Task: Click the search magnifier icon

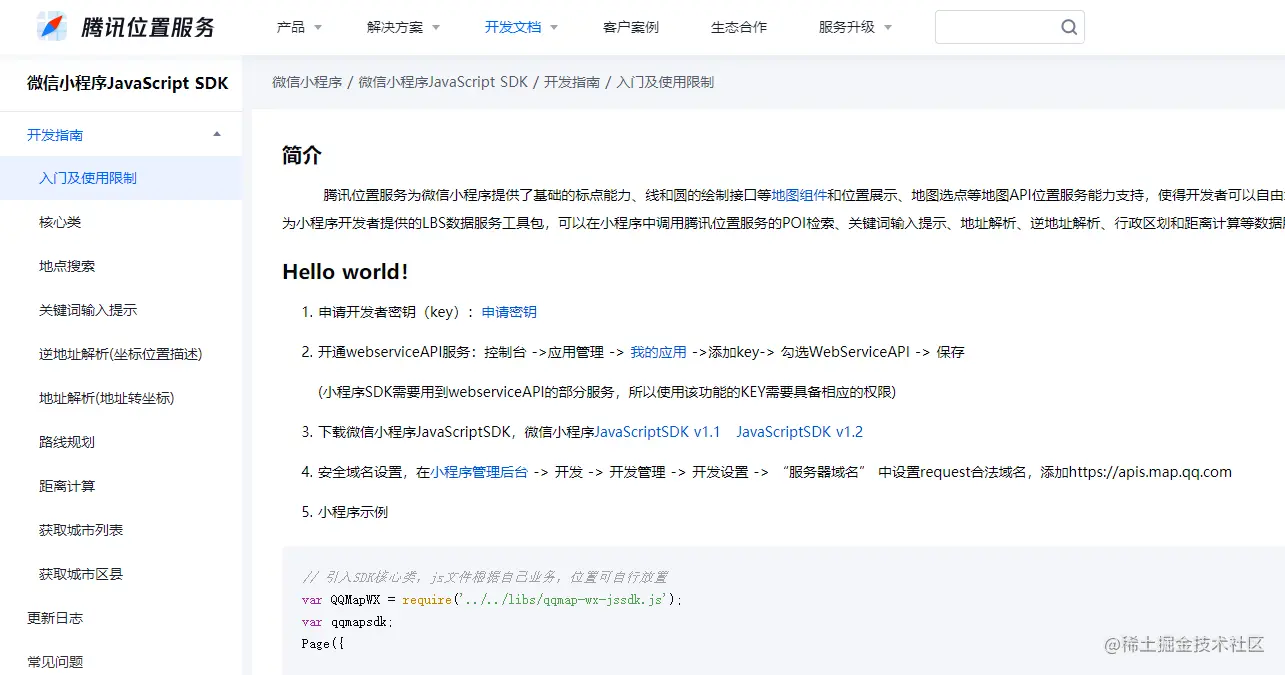Action: tap(1069, 27)
